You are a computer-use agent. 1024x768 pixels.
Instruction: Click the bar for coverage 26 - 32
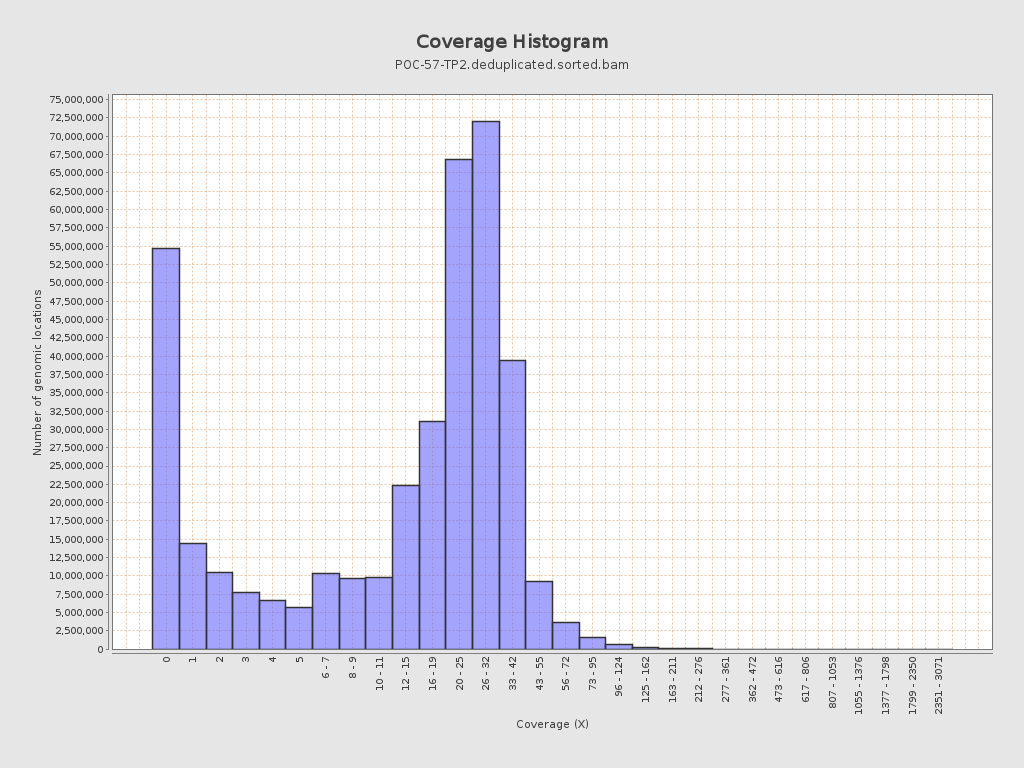tap(486, 385)
